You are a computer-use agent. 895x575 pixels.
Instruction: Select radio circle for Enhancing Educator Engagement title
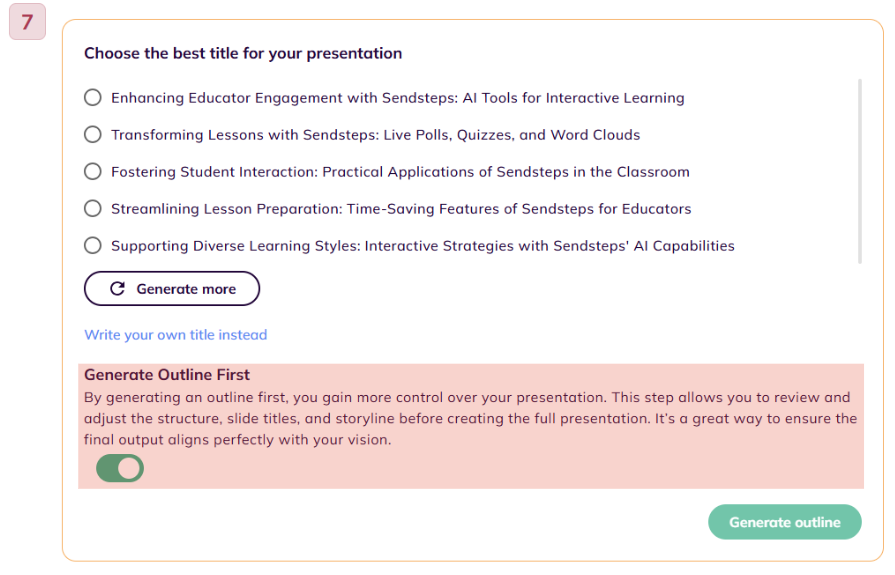point(92,97)
